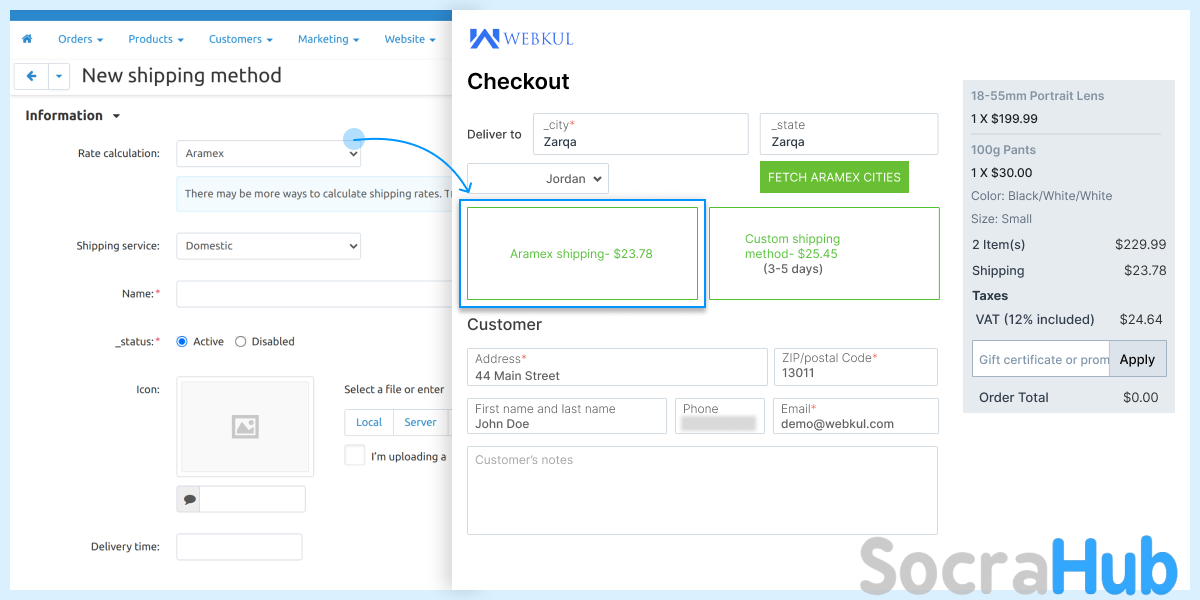Click the speech bubble alt-text icon

[x=189, y=499]
